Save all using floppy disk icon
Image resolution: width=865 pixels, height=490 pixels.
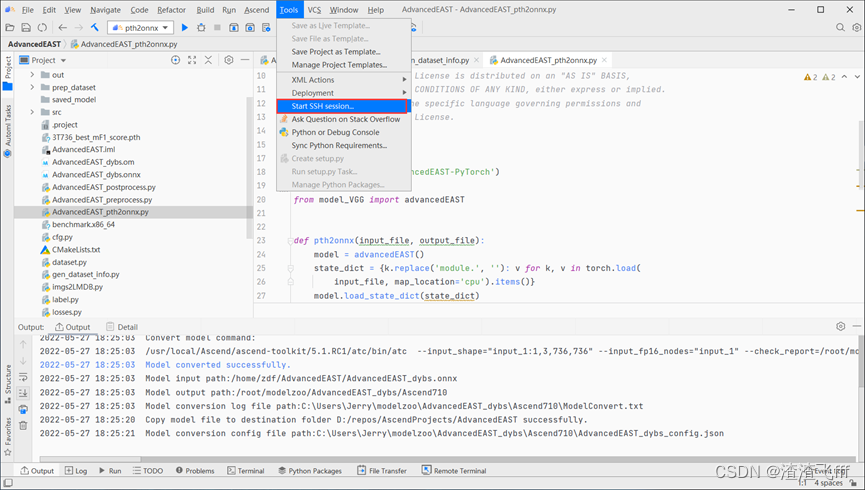point(26,28)
